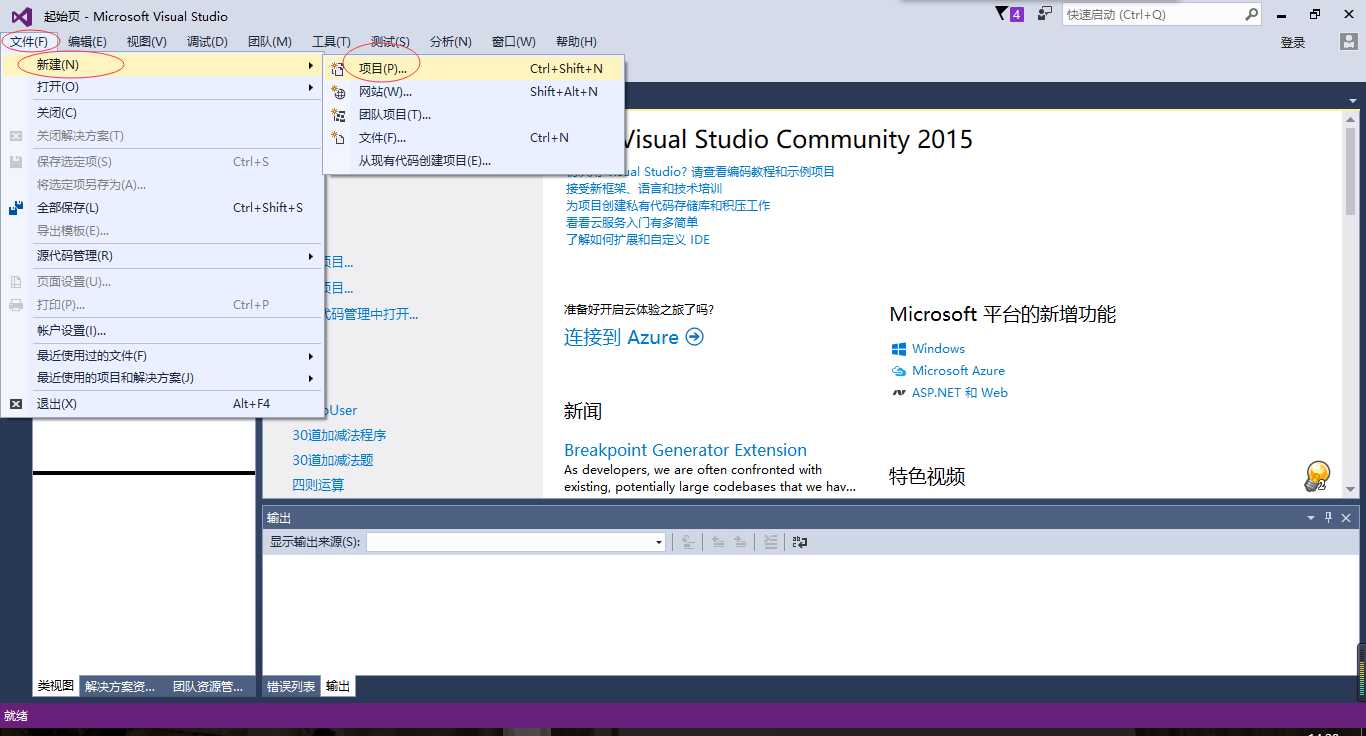This screenshot has height=736, width=1366.
Task: Switch to the 类视图 tab
Action: [x=56, y=686]
